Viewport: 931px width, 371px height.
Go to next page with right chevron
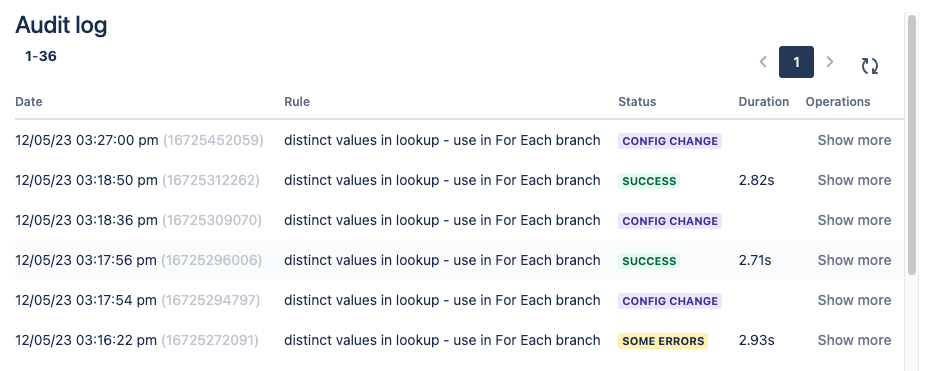[830, 62]
